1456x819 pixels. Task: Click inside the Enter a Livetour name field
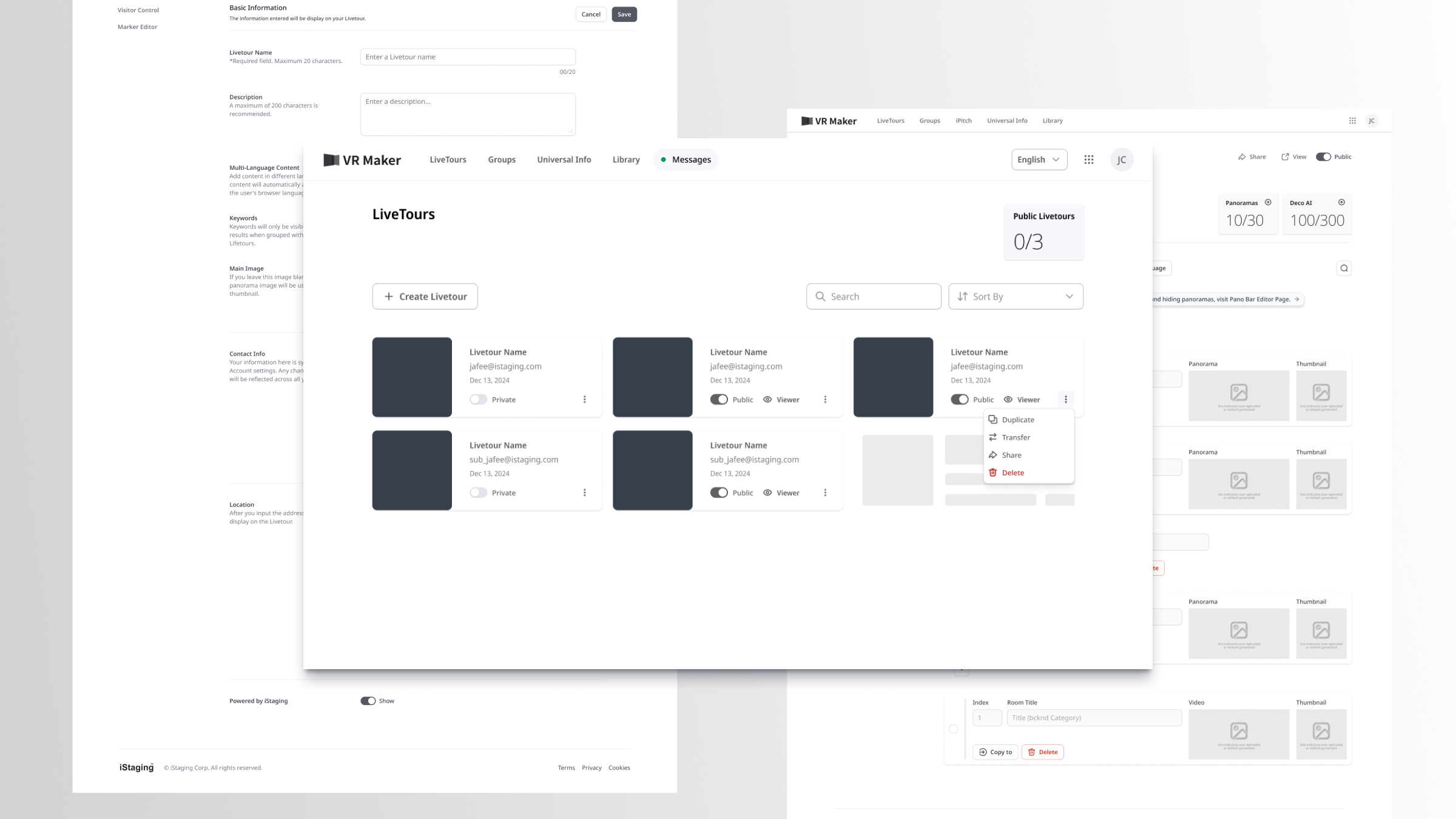pyautogui.click(x=467, y=56)
